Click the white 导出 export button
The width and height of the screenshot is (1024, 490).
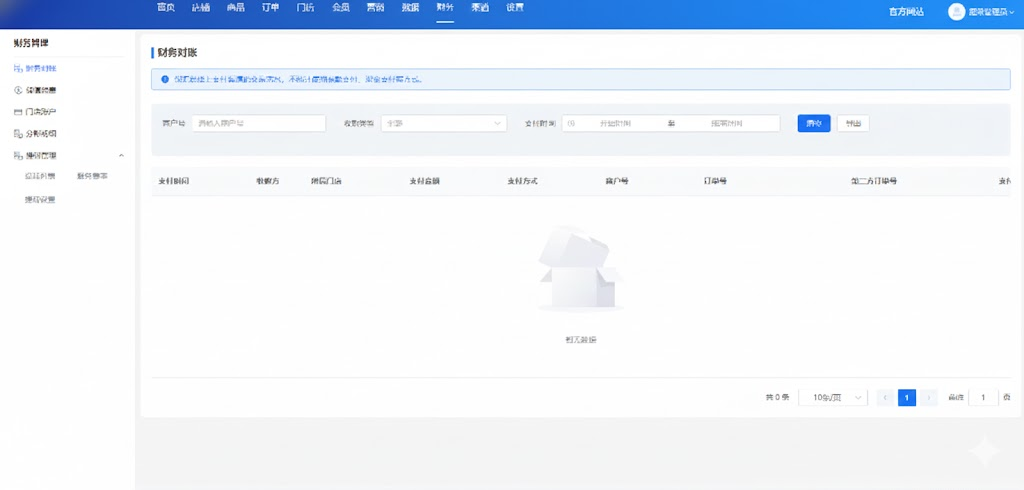click(853, 123)
